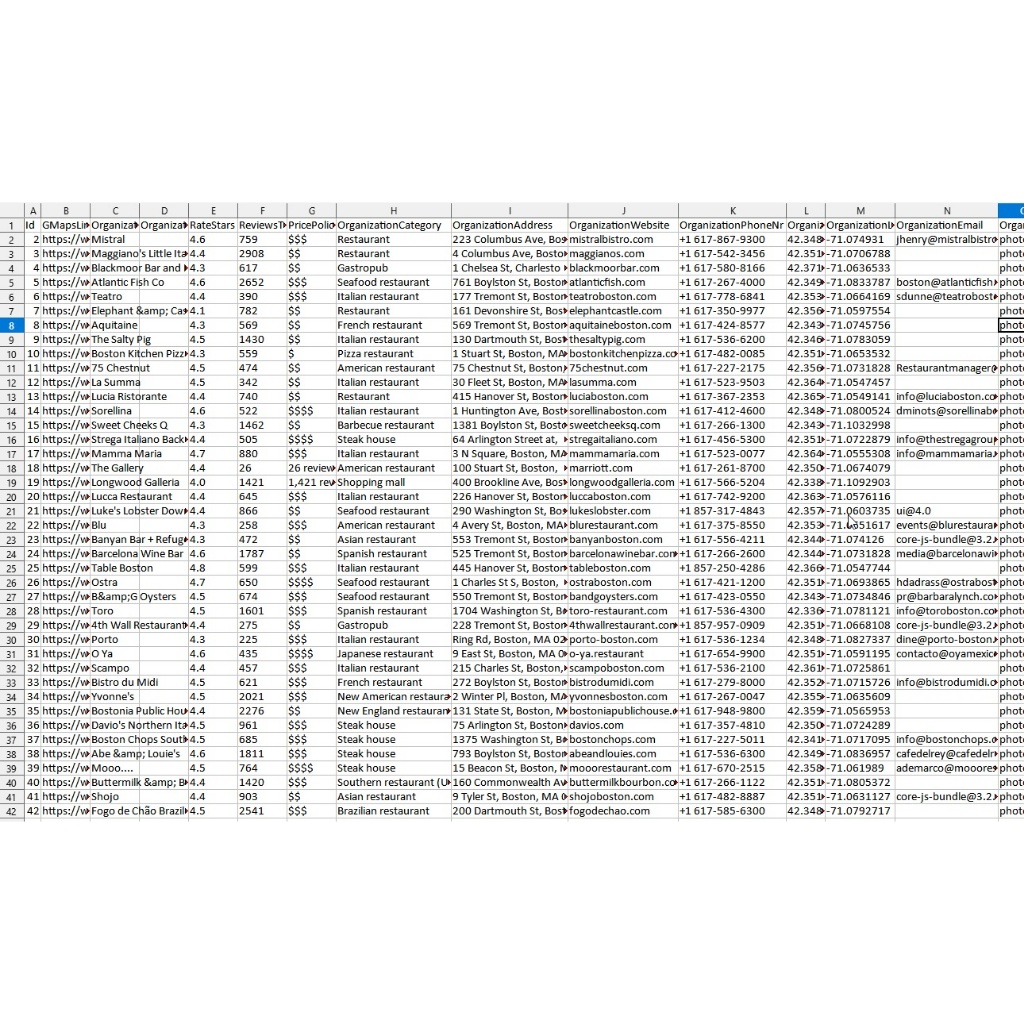Click the mistralbistro.com website cell
This screenshot has width=1024, height=1024.
tap(623, 240)
